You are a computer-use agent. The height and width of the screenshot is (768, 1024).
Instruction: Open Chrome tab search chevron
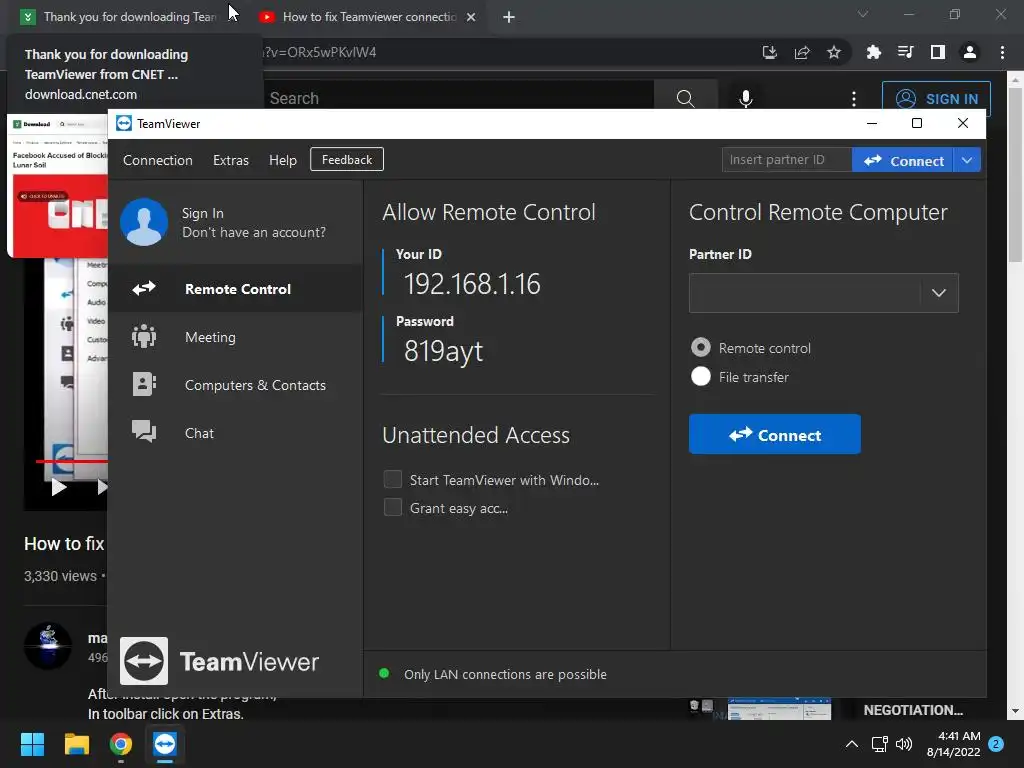point(863,14)
